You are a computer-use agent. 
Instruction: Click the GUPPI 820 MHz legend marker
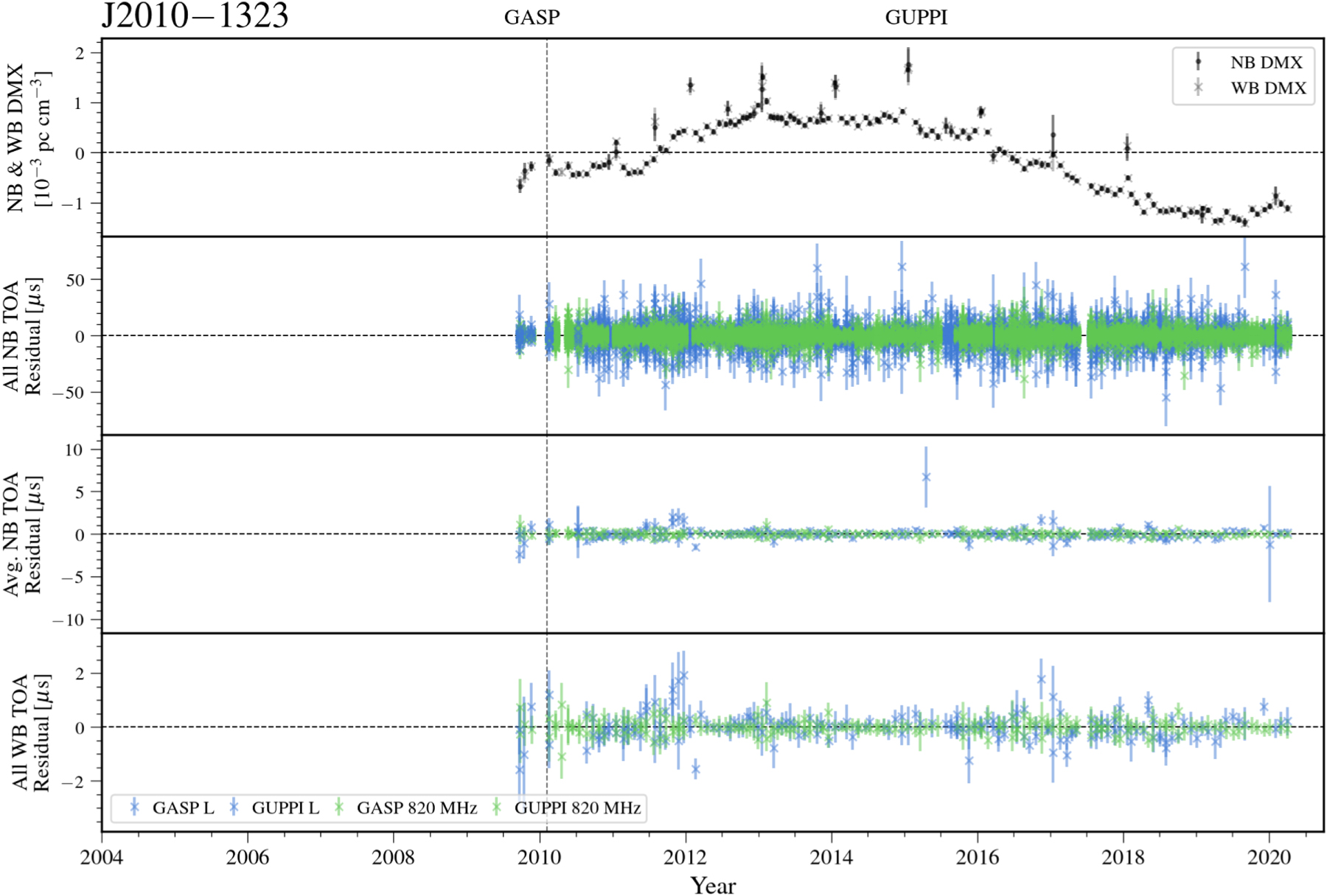[496, 808]
